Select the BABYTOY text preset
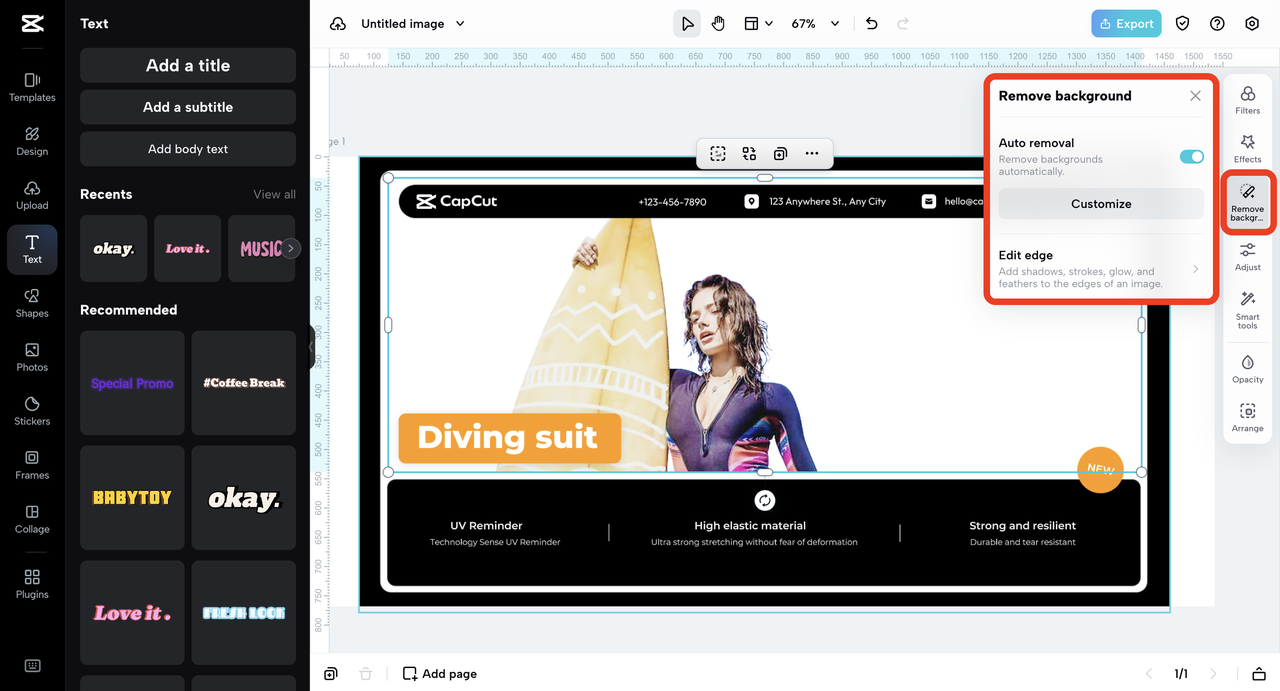Screen dimensions: 1280x691 tap(132, 498)
